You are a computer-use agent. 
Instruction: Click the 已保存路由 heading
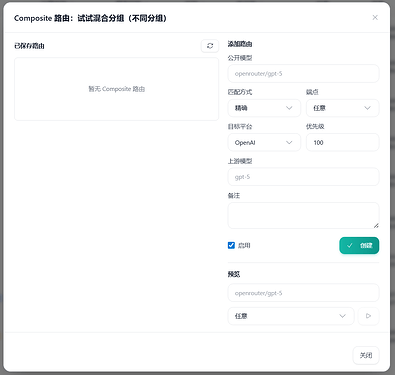(29, 46)
